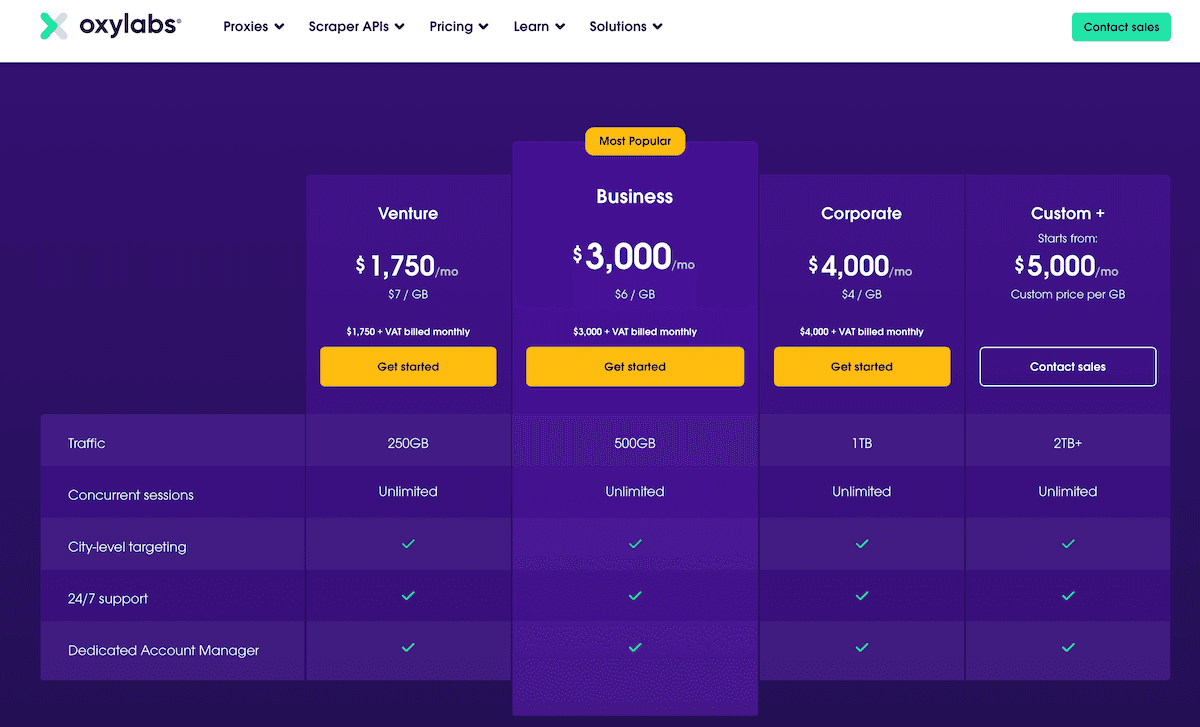Click the $3,000/mo price
This screenshot has height=727, width=1200.
tap(634, 257)
